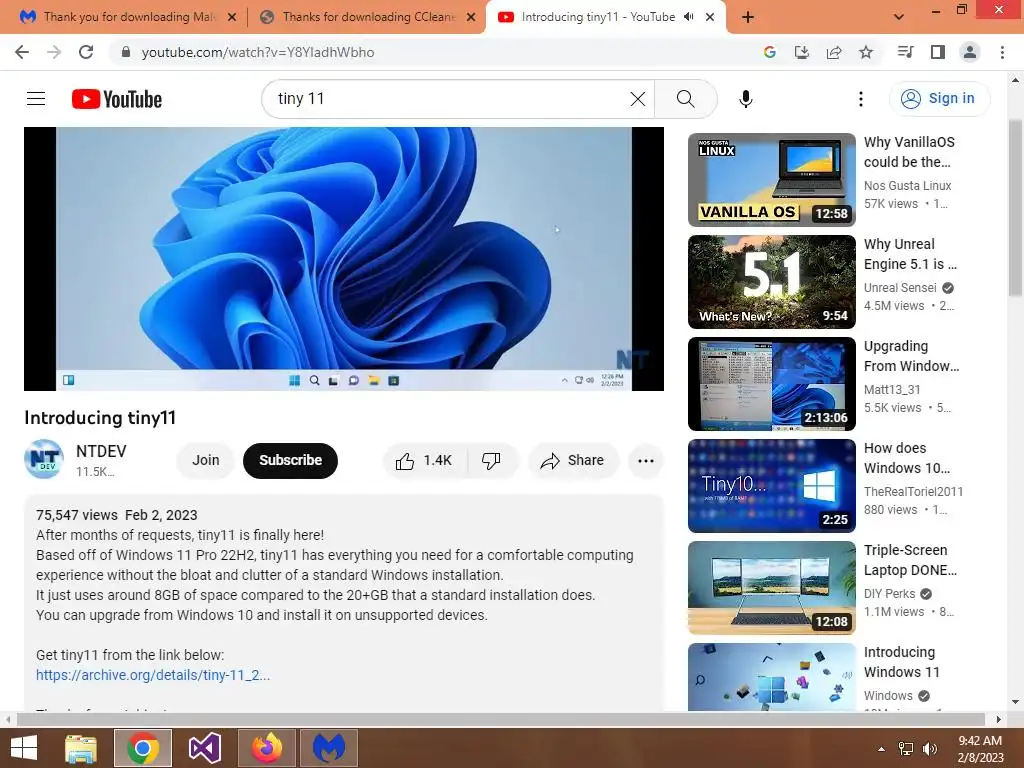Screen dimensions: 1024x768
Task: Click the magnifier search button
Action: 686,99
